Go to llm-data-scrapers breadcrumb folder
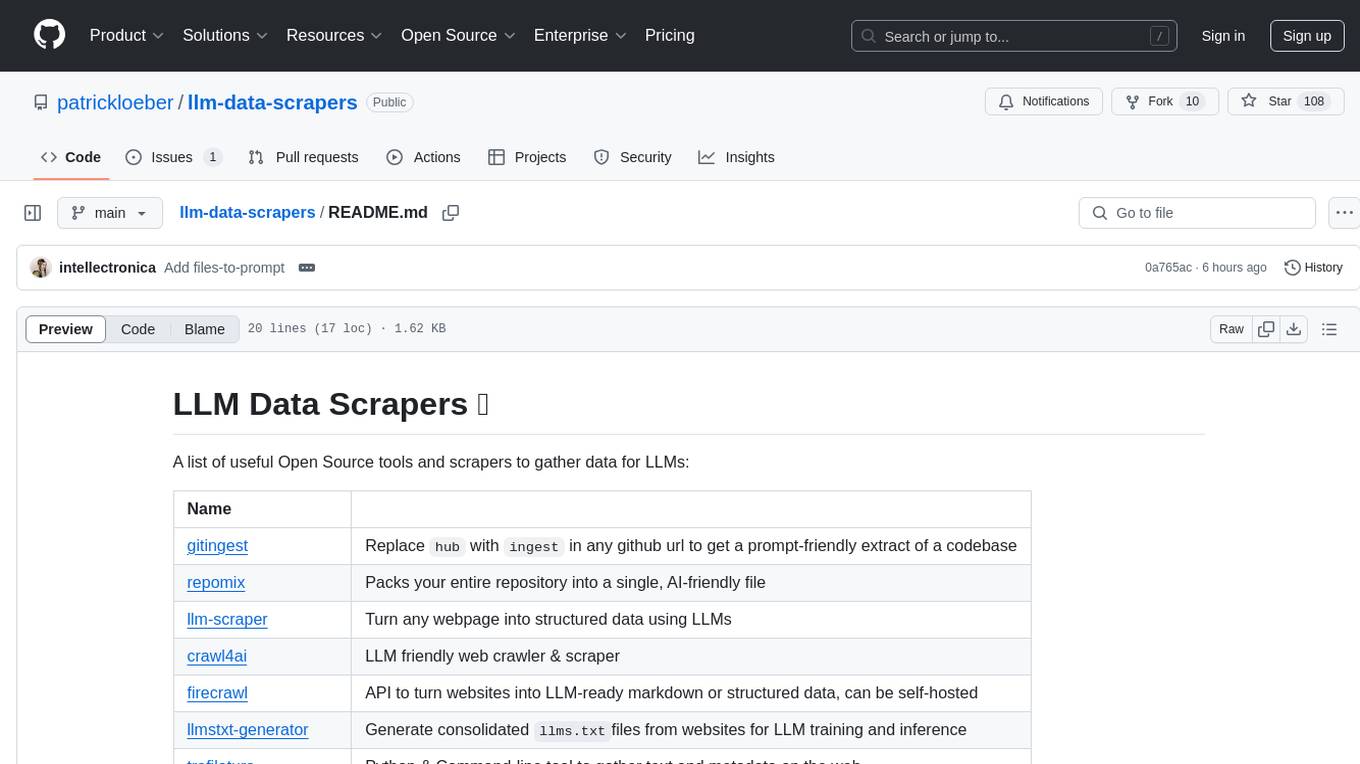The height and width of the screenshot is (764, 1360). click(247, 212)
